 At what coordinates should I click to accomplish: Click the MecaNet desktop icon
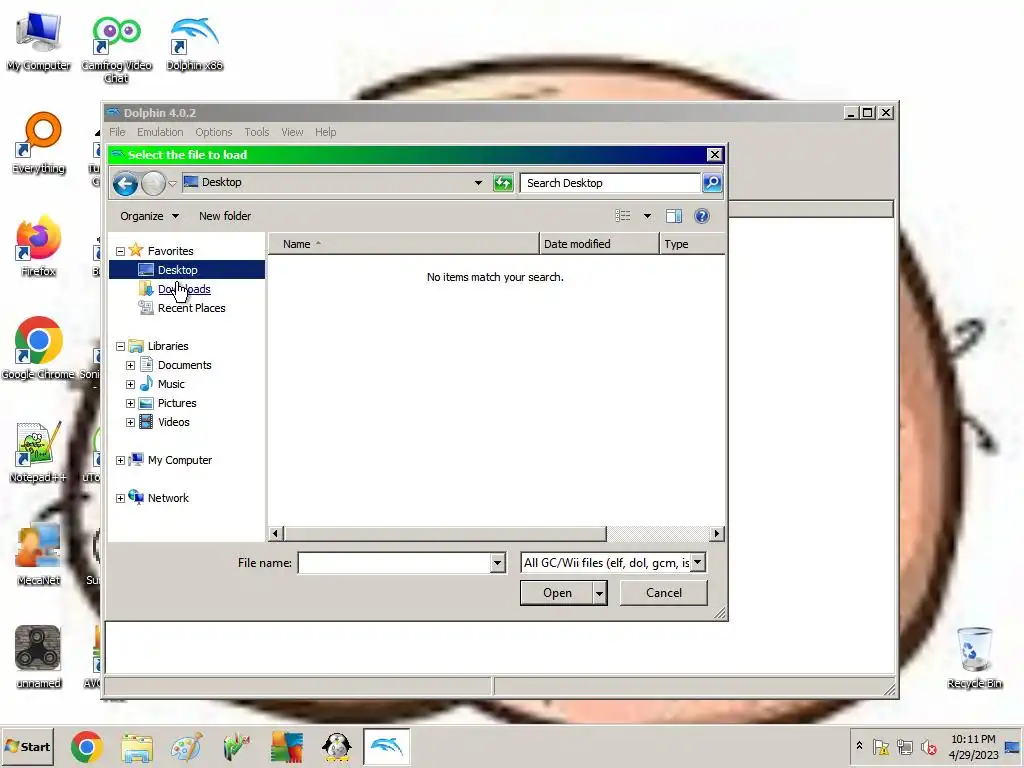pos(39,554)
